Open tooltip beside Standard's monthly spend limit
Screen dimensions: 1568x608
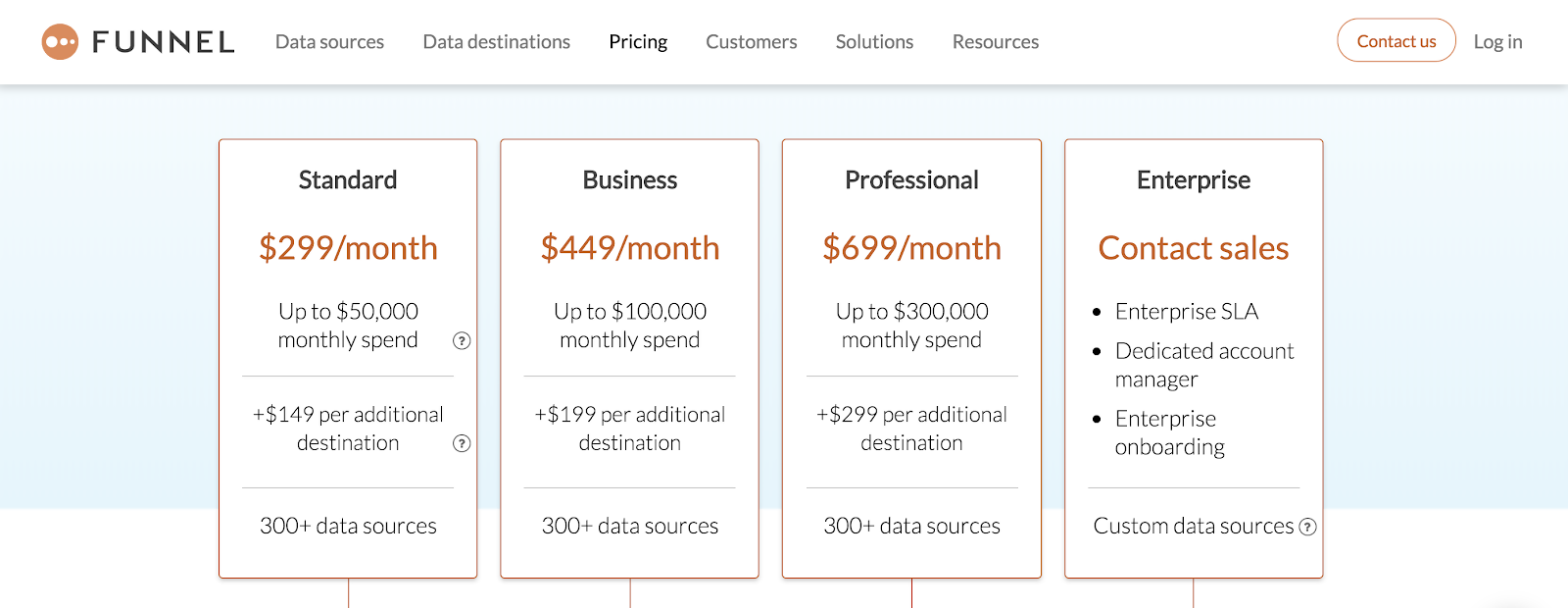point(461,340)
